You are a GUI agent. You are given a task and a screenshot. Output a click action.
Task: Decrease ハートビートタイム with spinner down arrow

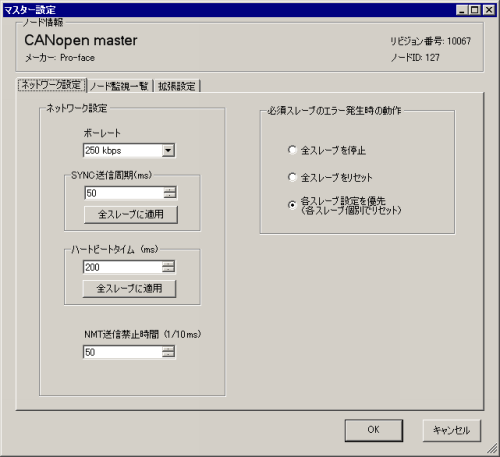click(x=169, y=270)
